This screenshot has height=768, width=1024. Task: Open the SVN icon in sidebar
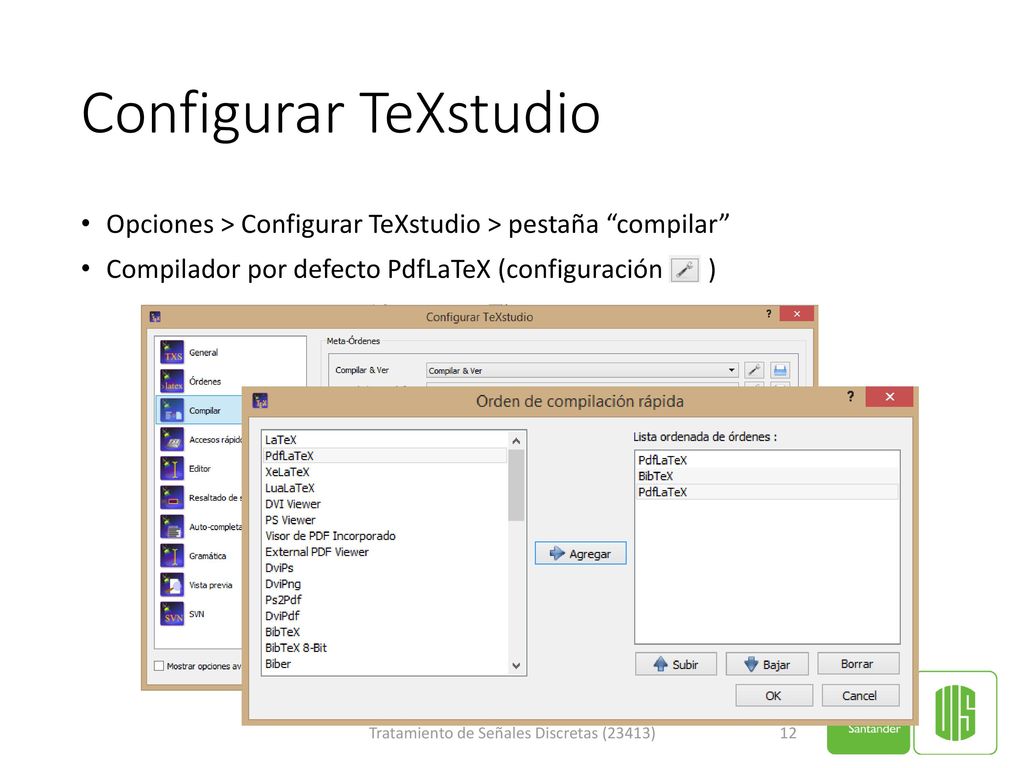(172, 614)
